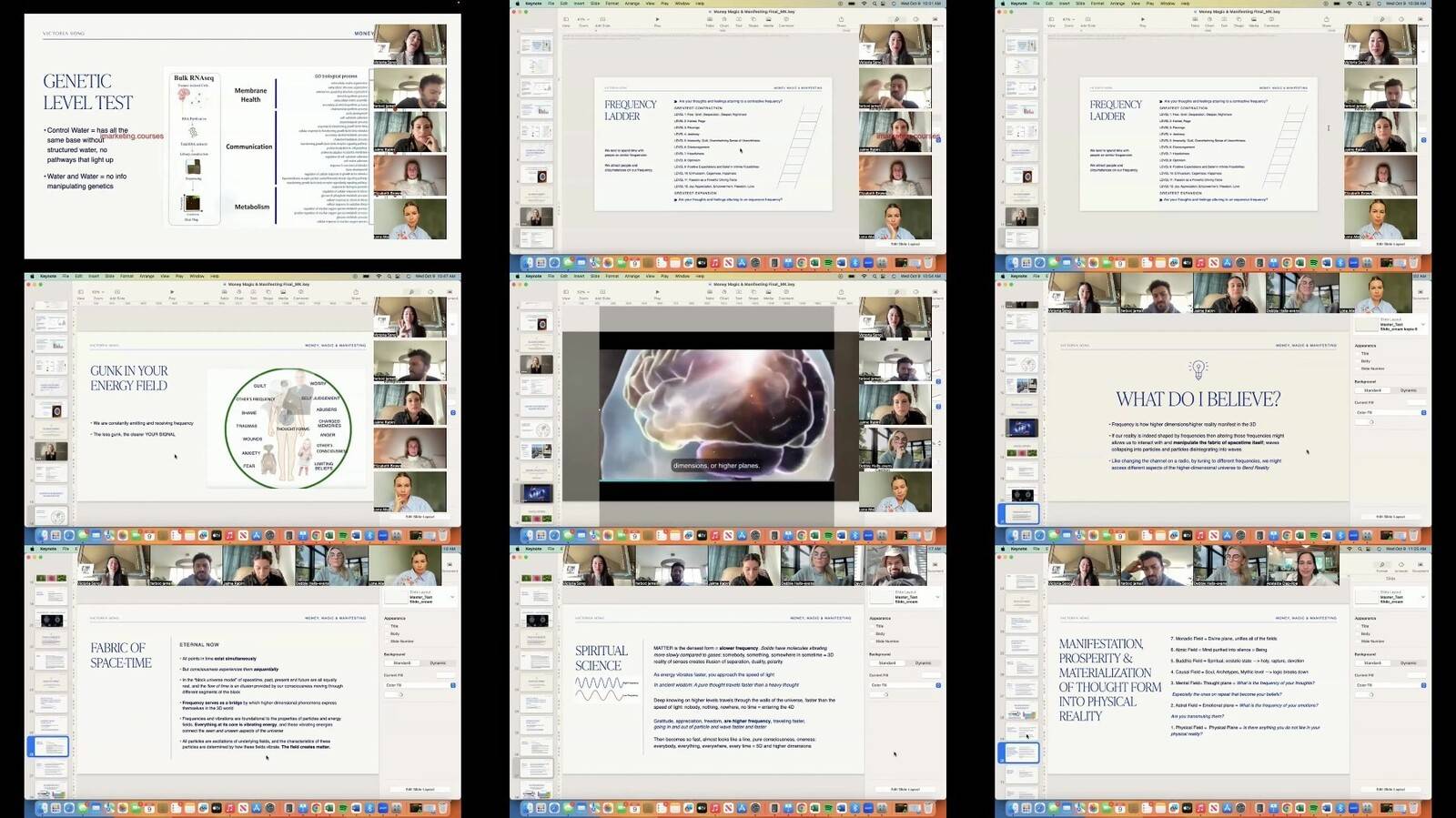Toggle the Title checkbox in the Manifestation frame
1456x818 pixels.
tap(1358, 626)
